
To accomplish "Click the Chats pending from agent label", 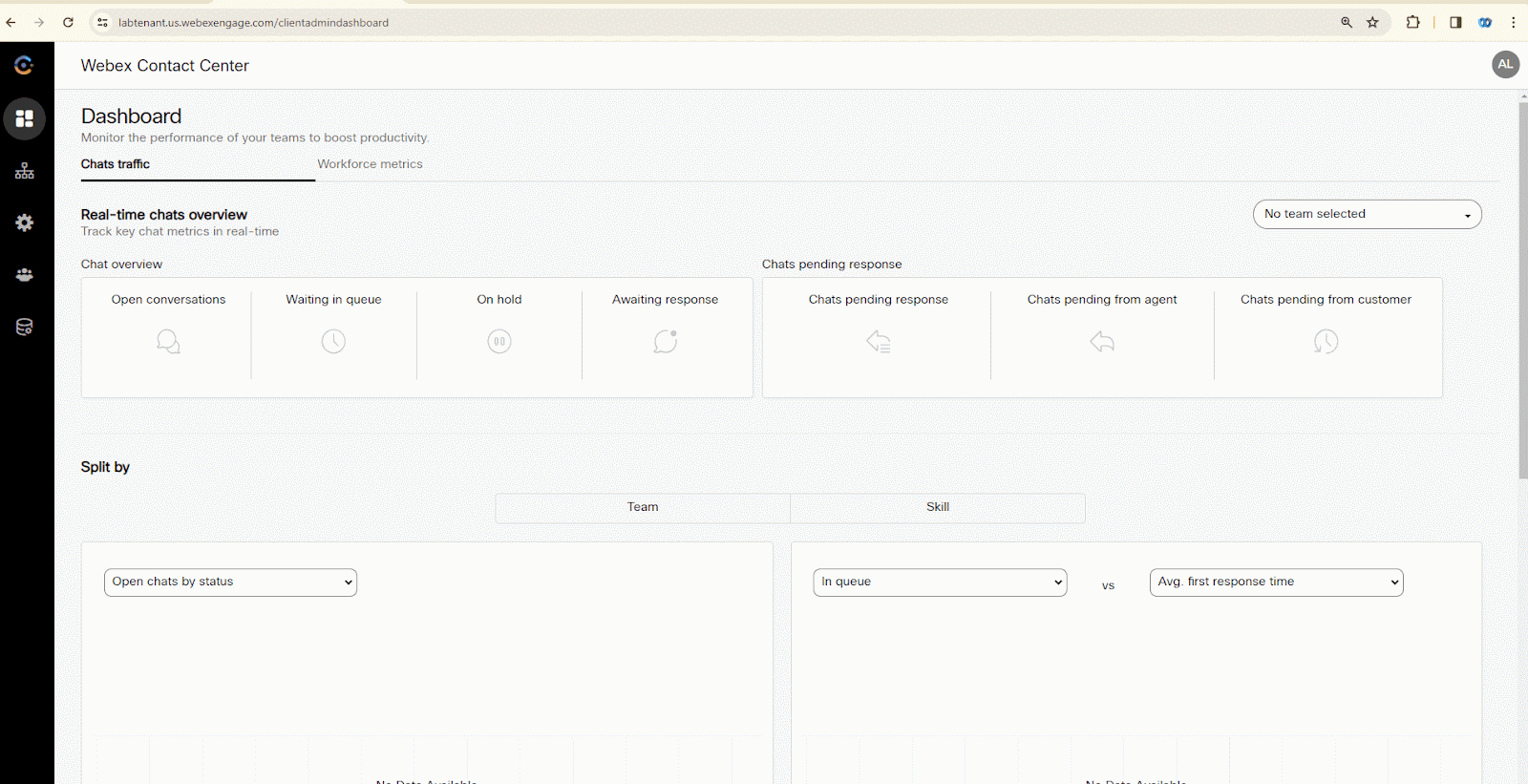I will tap(1102, 300).
